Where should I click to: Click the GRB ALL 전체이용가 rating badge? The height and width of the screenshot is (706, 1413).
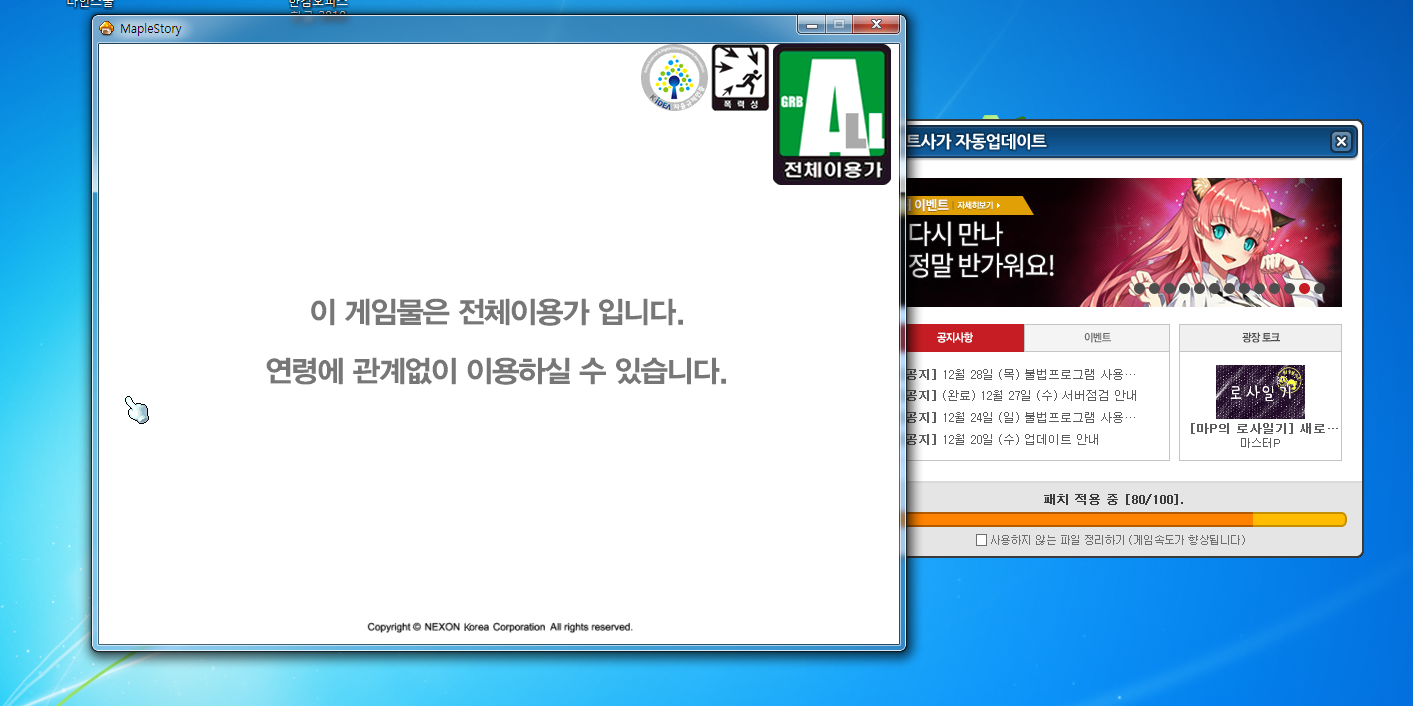tap(832, 114)
